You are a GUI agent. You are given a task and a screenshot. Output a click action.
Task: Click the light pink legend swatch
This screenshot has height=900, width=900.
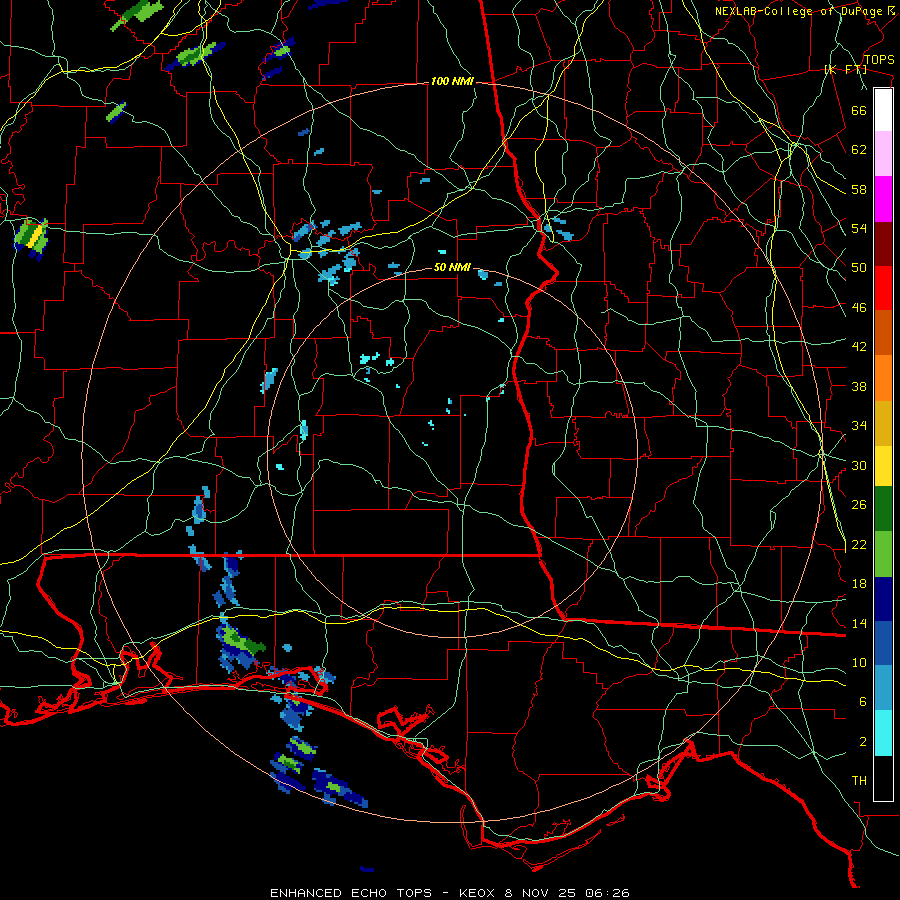[883, 153]
